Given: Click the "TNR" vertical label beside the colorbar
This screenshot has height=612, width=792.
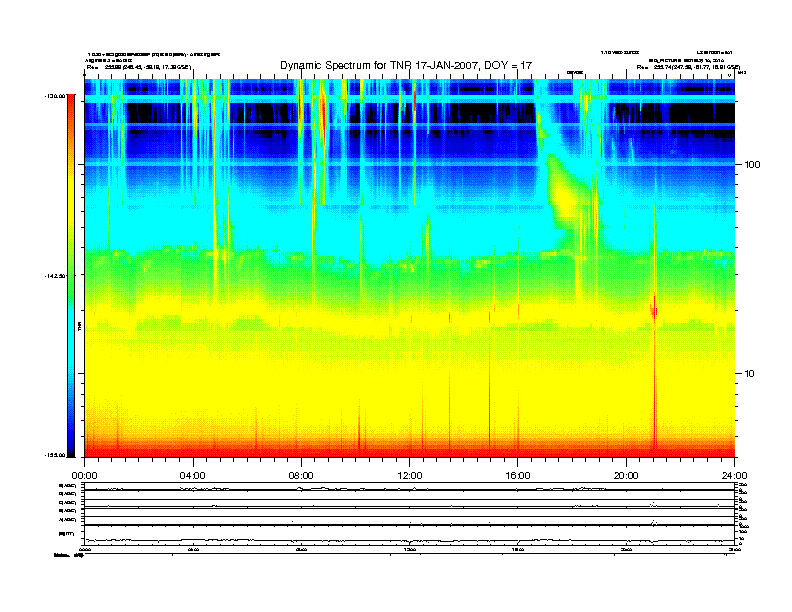Looking at the screenshot, I should tap(79, 326).
